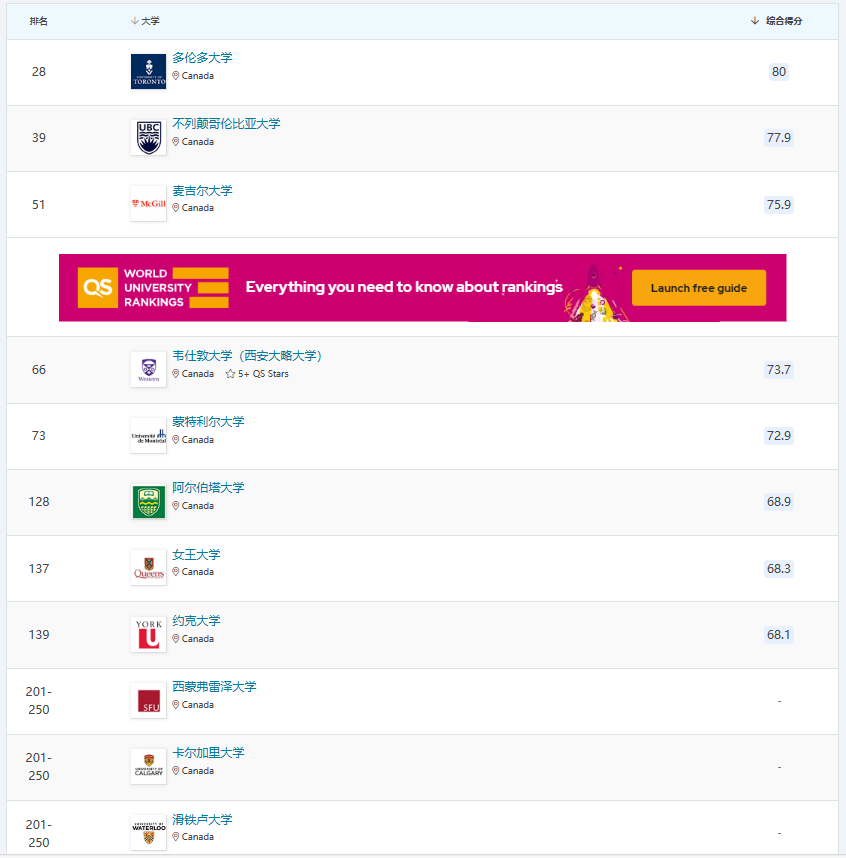Click the University of Toronto logo
This screenshot has width=846, height=858.
(148, 72)
